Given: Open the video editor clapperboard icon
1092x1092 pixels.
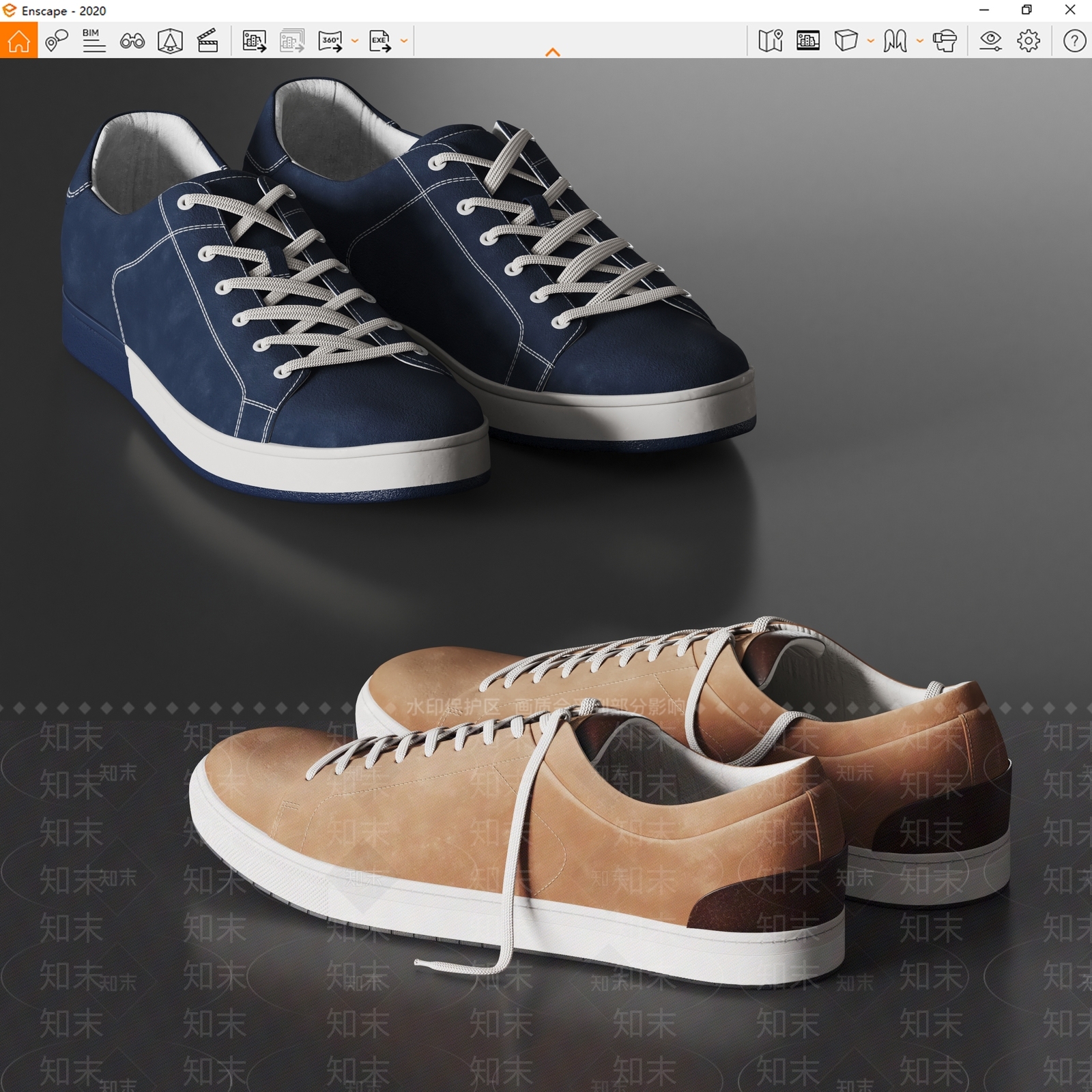Looking at the screenshot, I should (207, 41).
